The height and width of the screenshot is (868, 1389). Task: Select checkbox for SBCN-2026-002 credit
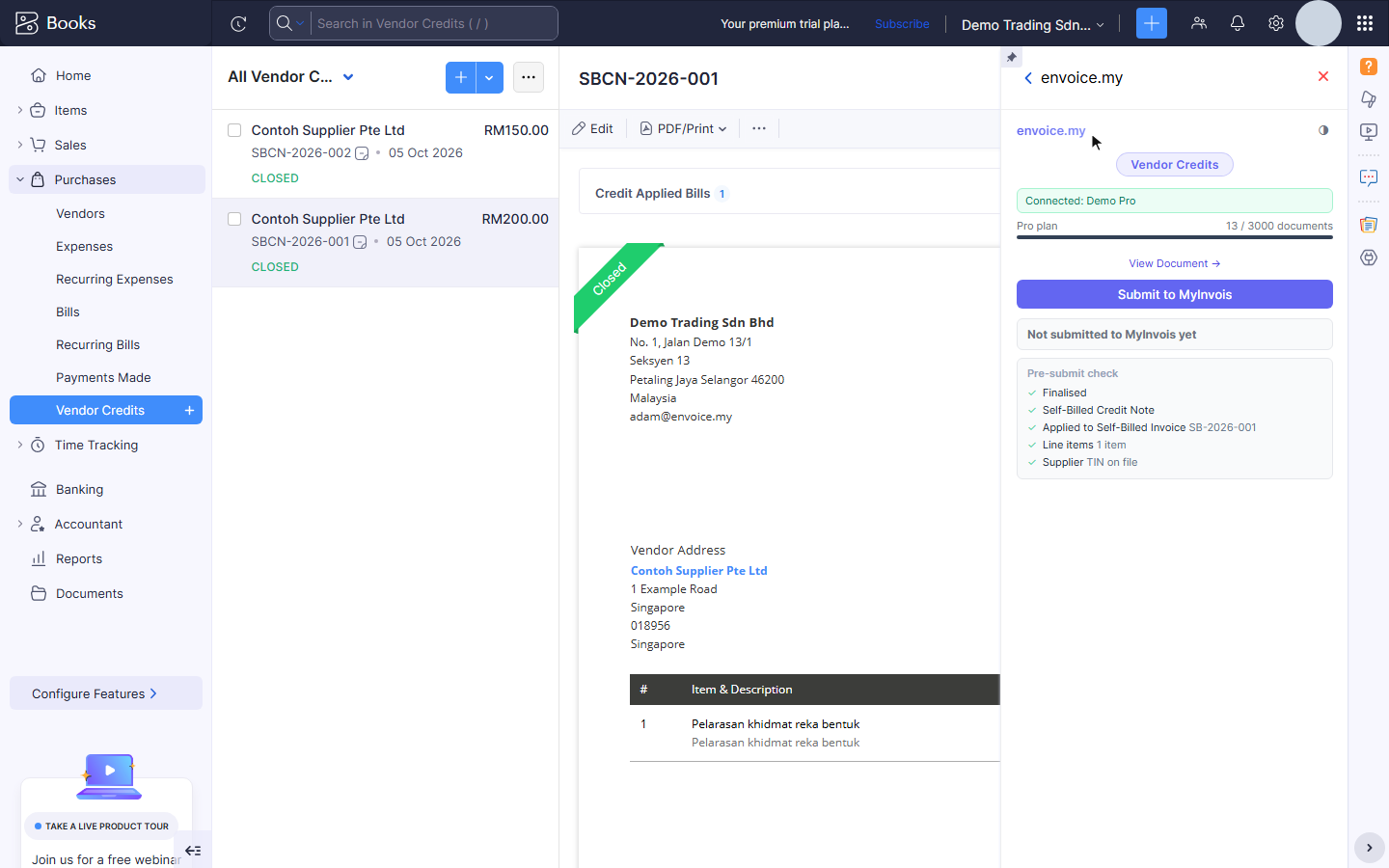(234, 130)
